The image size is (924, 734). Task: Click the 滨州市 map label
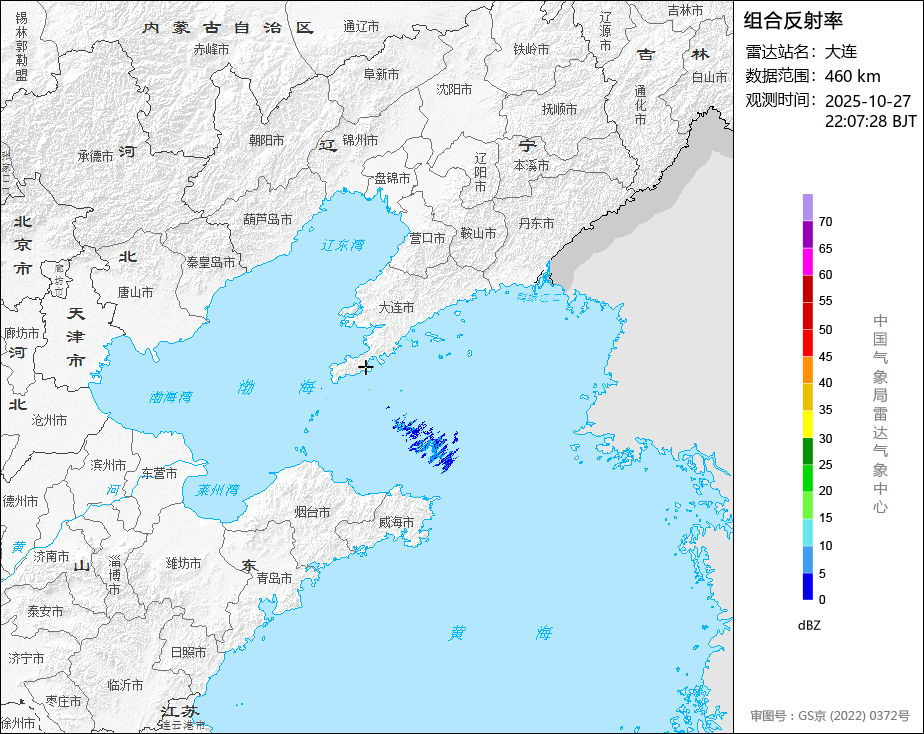click(108, 465)
